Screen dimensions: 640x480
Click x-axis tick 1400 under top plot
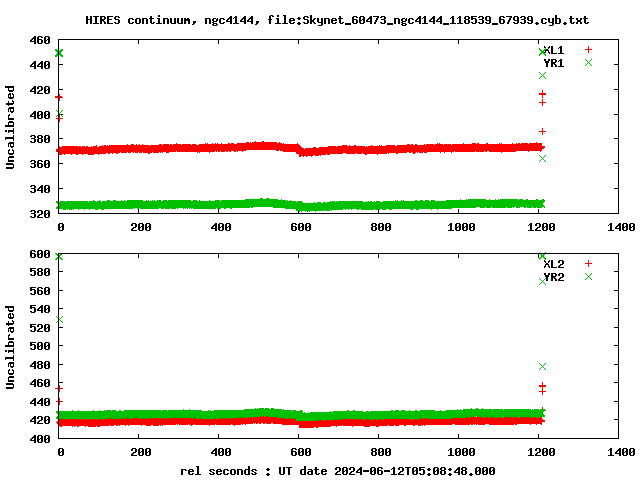621,227
